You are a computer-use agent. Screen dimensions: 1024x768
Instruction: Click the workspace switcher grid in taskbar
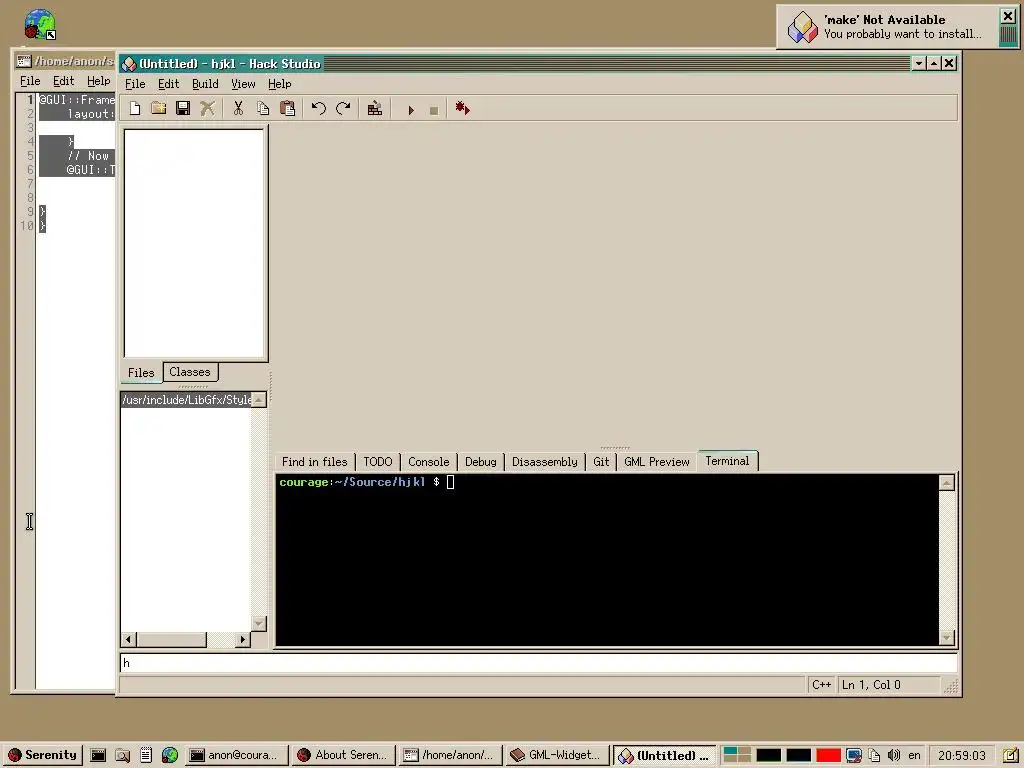pyautogui.click(x=737, y=755)
